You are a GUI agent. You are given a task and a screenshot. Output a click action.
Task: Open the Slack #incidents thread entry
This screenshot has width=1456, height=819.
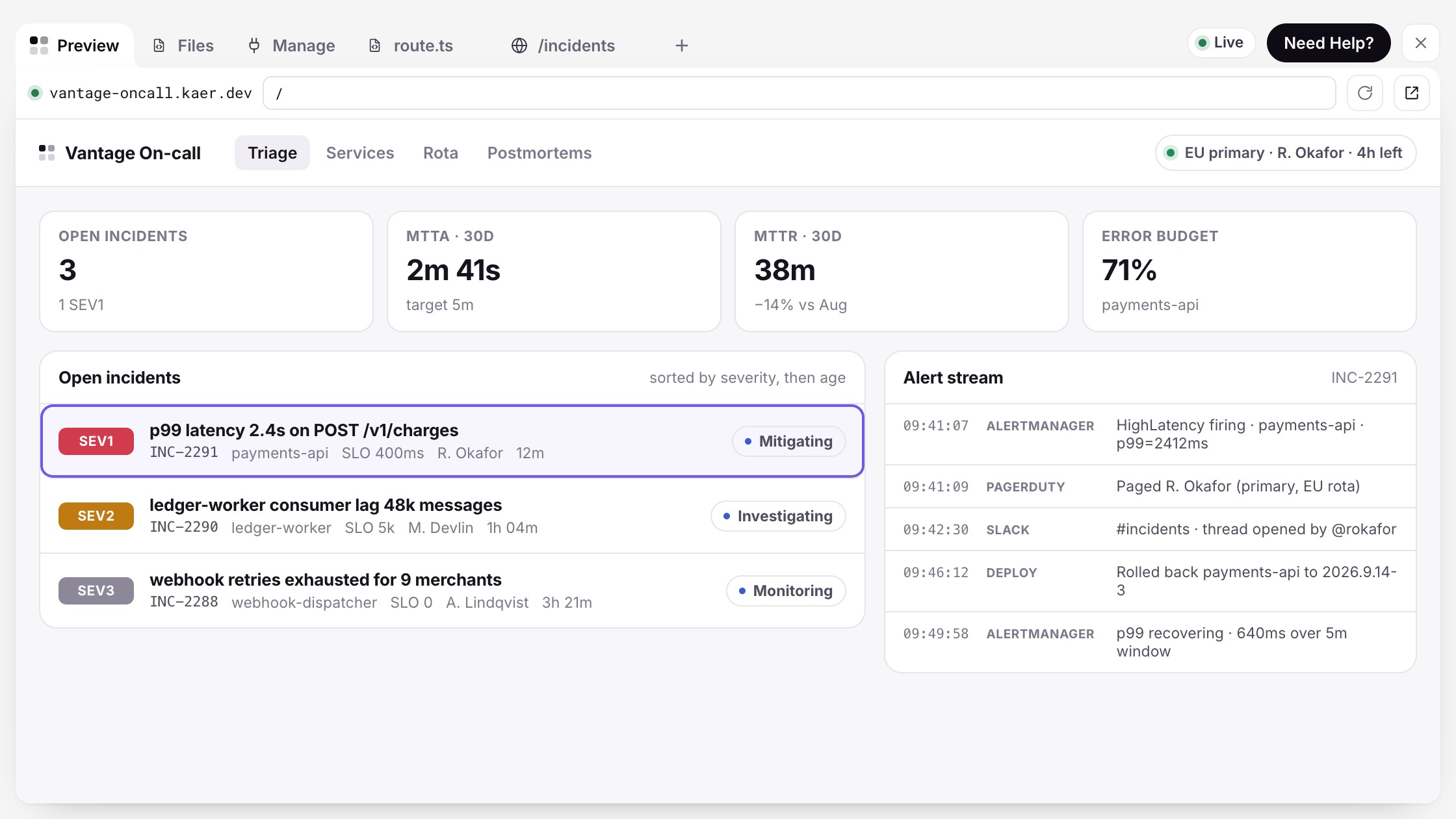point(1150,529)
